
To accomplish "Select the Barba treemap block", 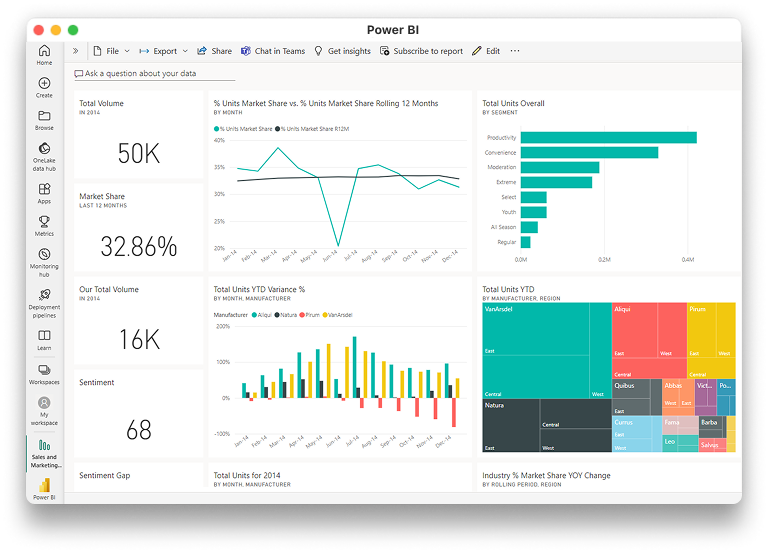I will [712, 427].
